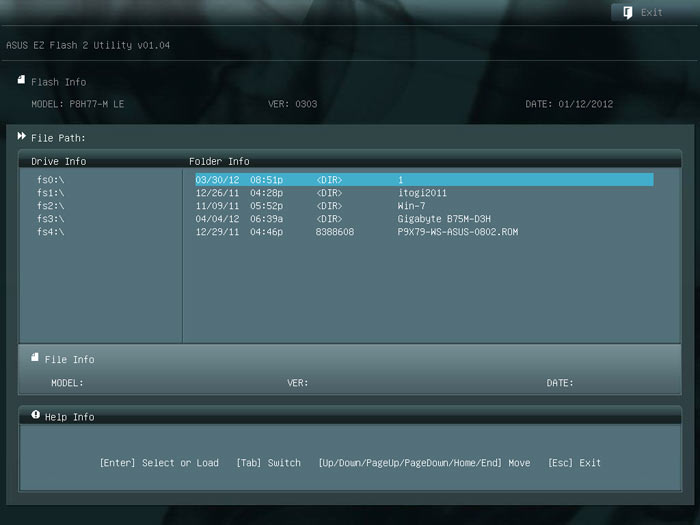Click the File Info heading
Viewport: 700px width, 525px height.
tap(69, 359)
